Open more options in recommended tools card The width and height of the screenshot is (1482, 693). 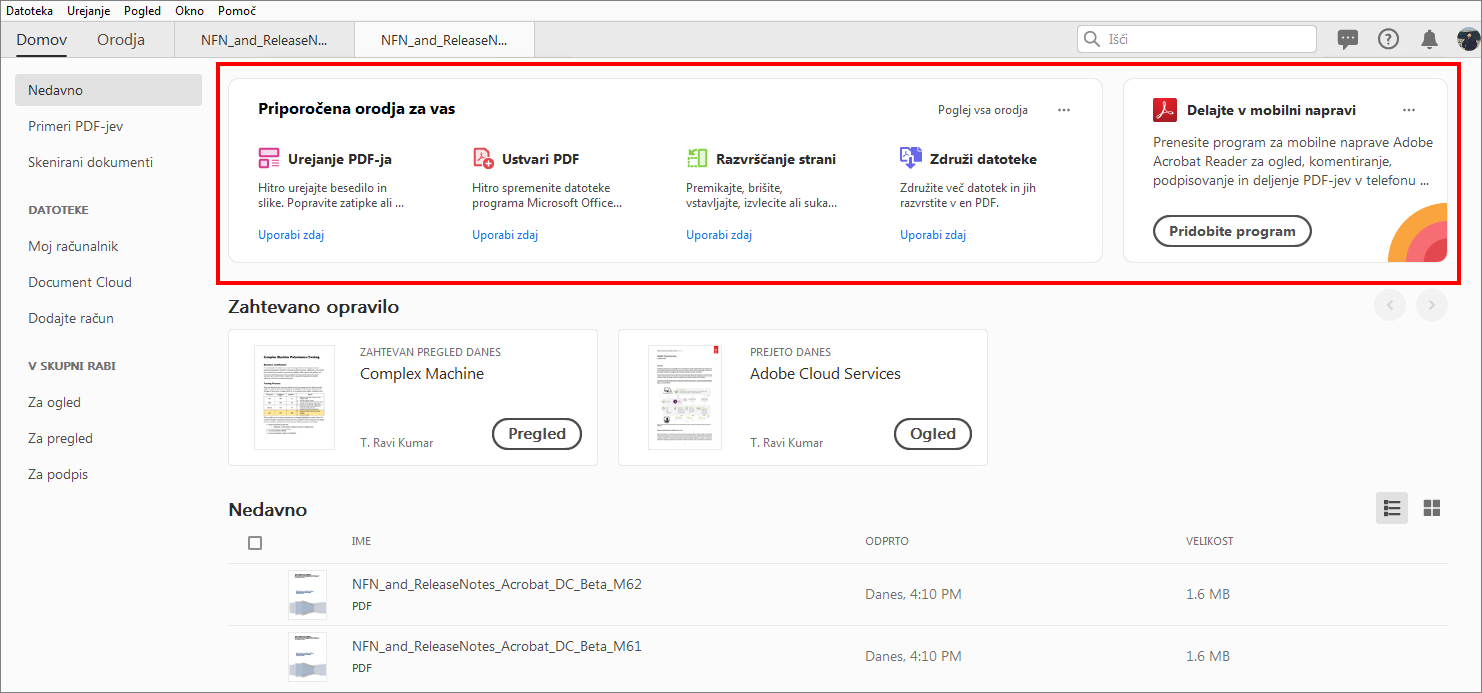click(1064, 110)
